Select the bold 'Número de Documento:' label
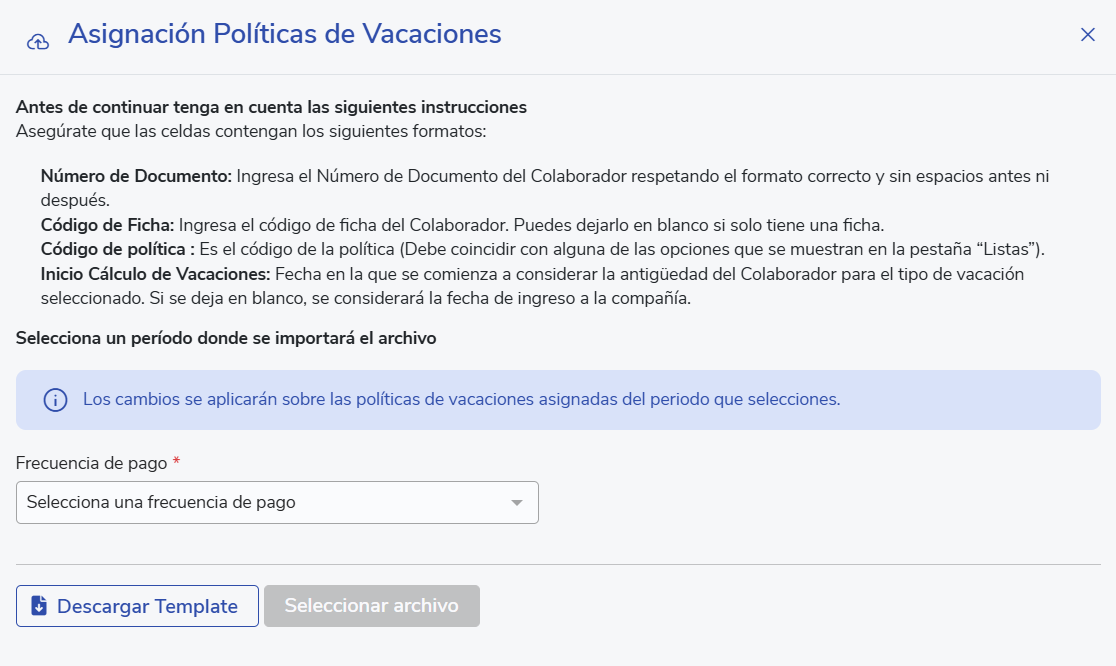Screen dimensions: 1116x666 click(x=136, y=176)
